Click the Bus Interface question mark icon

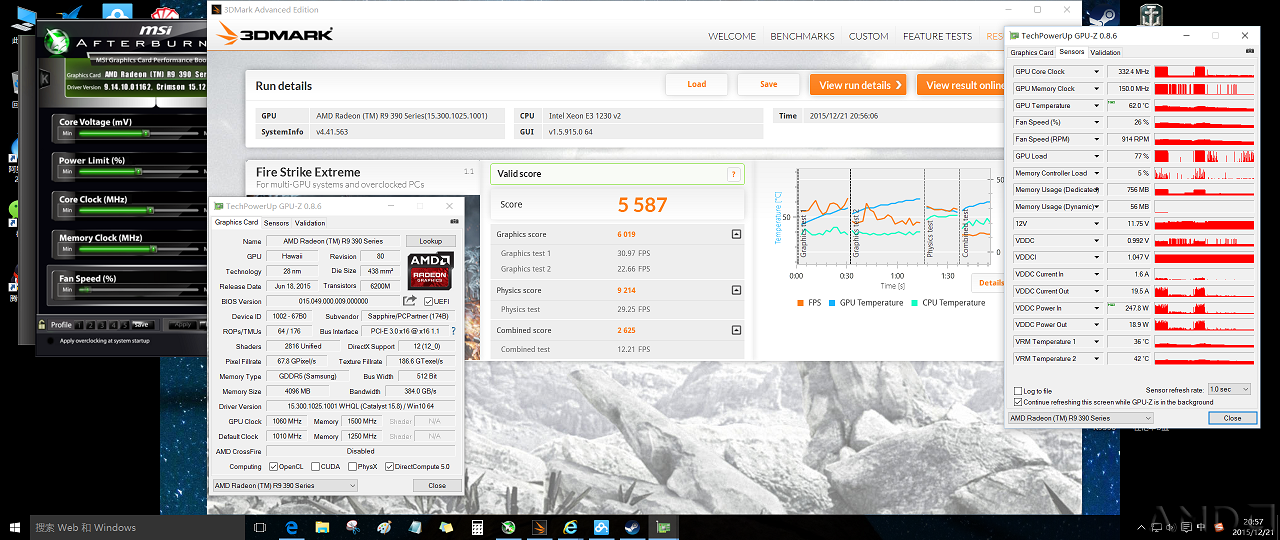[453, 331]
